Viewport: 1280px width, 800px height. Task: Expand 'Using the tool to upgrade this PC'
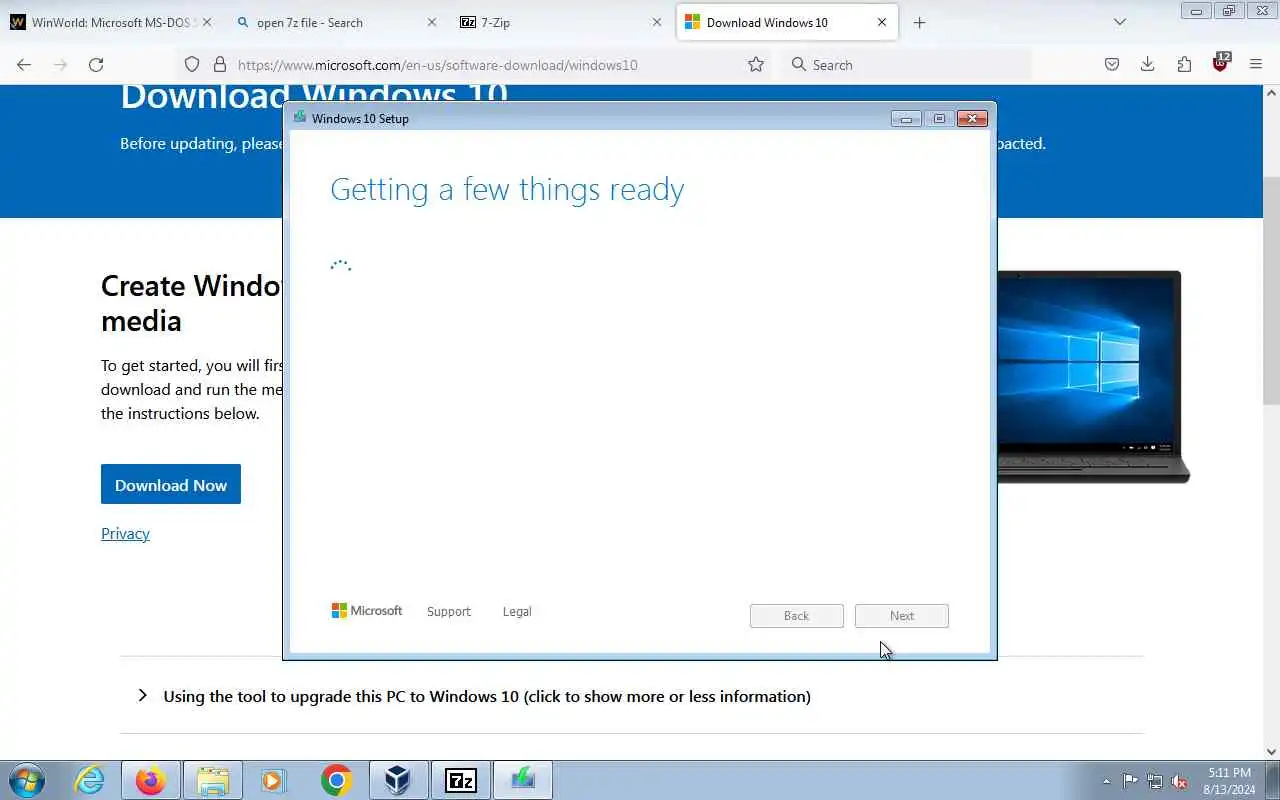487,696
